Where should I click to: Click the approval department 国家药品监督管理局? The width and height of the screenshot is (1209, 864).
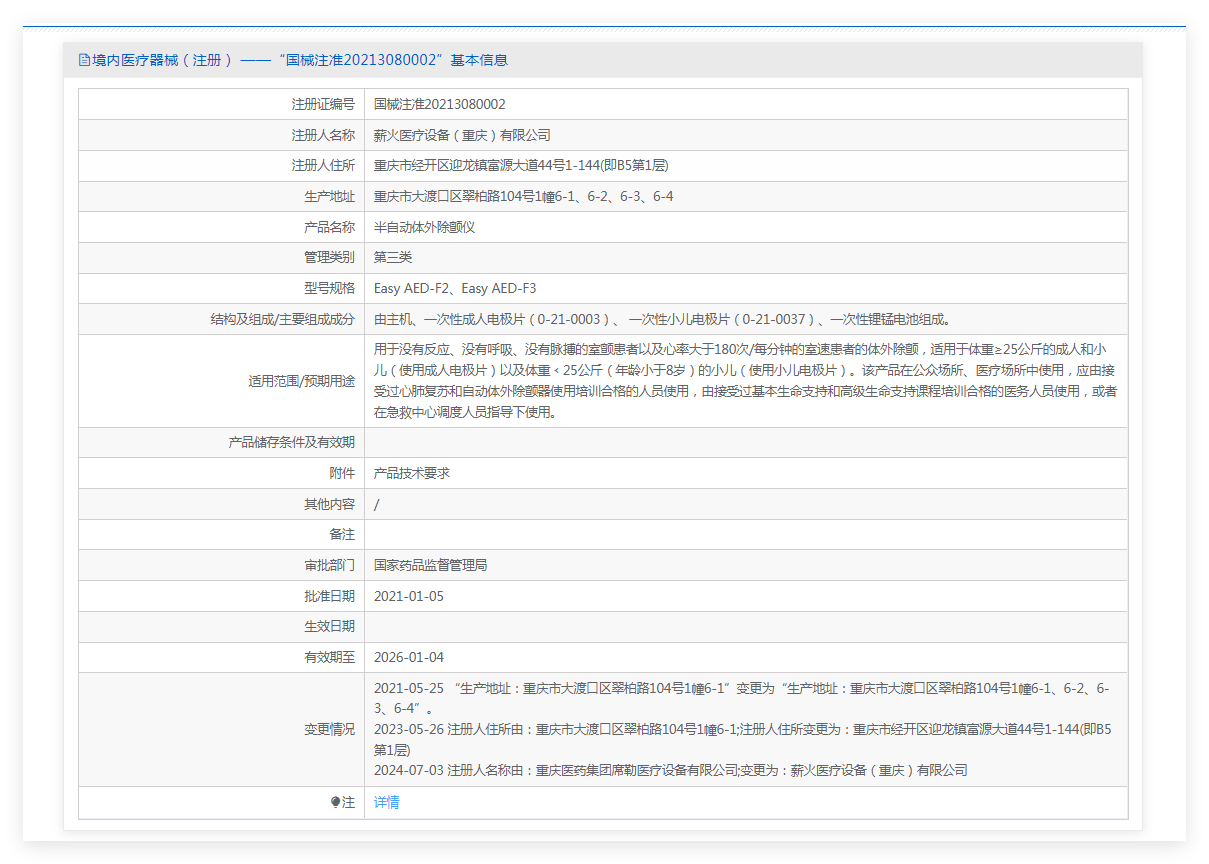pos(430,565)
